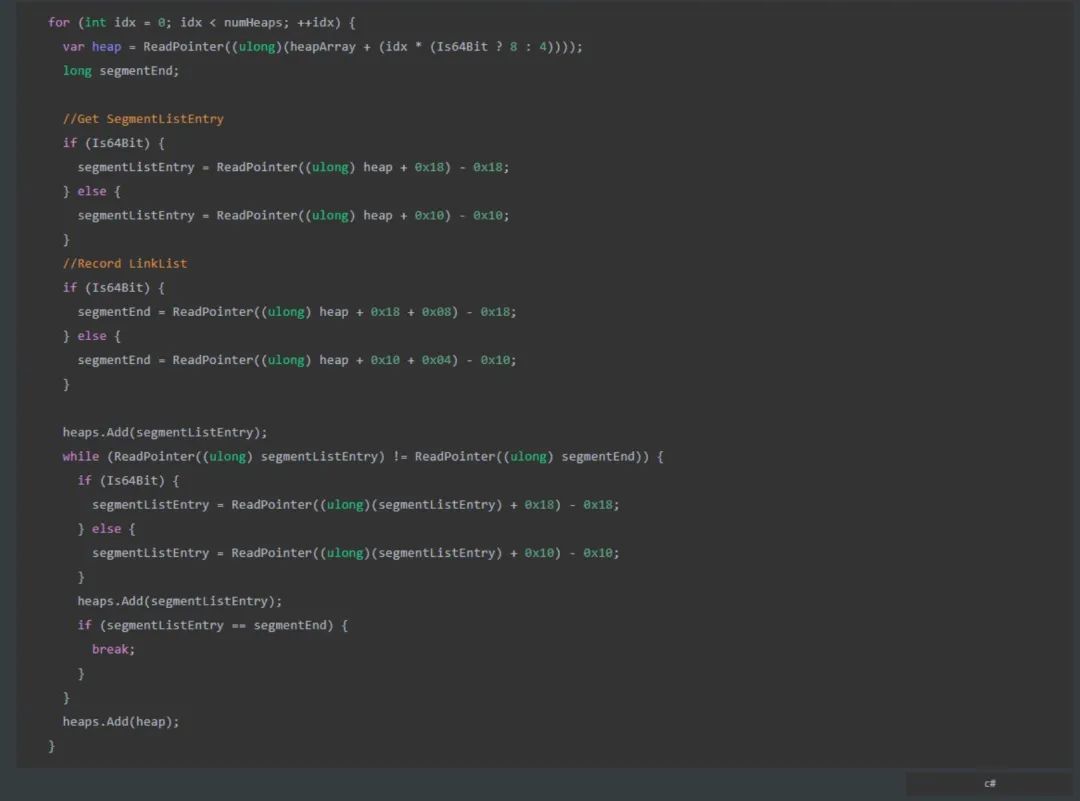Click the segmentEnd line with '0x10 + 0x04'
This screenshot has width=1080, height=801.
297,360
